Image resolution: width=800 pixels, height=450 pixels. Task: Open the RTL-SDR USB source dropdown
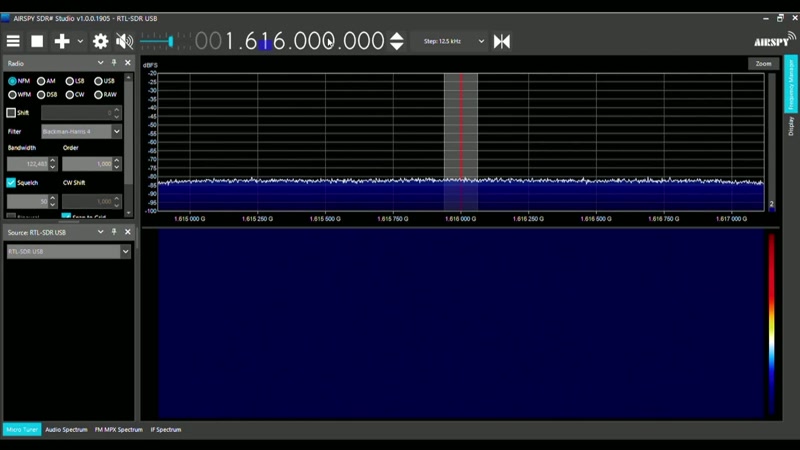[69, 252]
